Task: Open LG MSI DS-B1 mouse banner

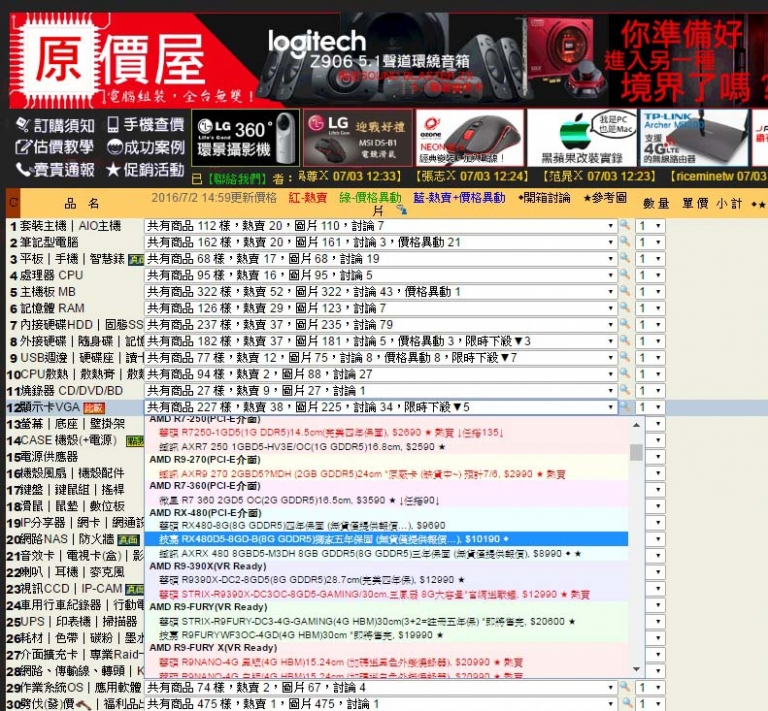Action: click(x=358, y=138)
